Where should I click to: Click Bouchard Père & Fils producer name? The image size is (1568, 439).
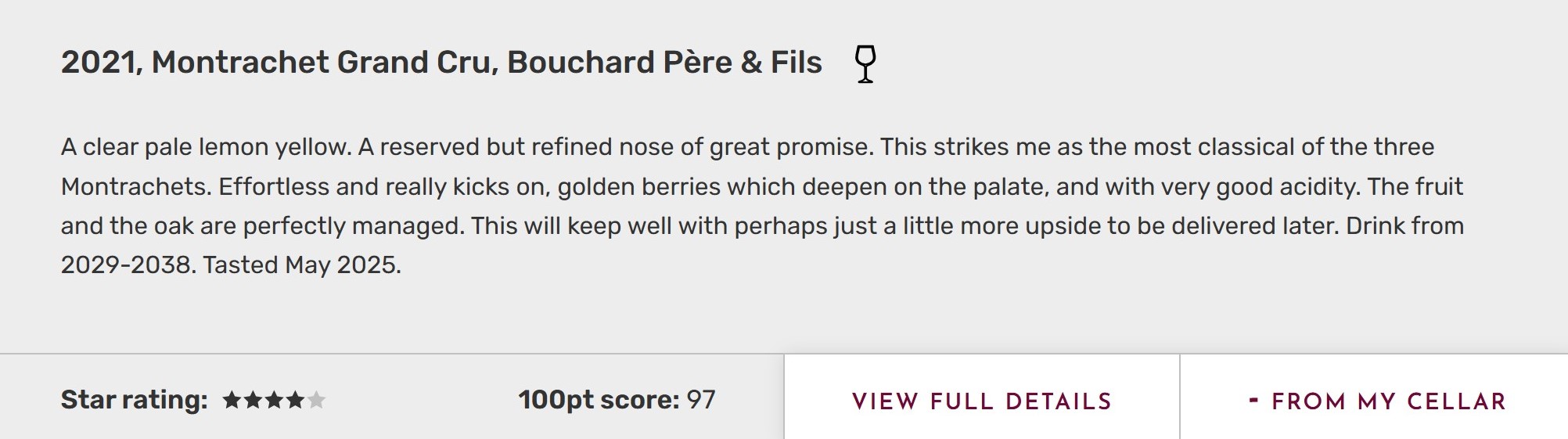(664, 63)
